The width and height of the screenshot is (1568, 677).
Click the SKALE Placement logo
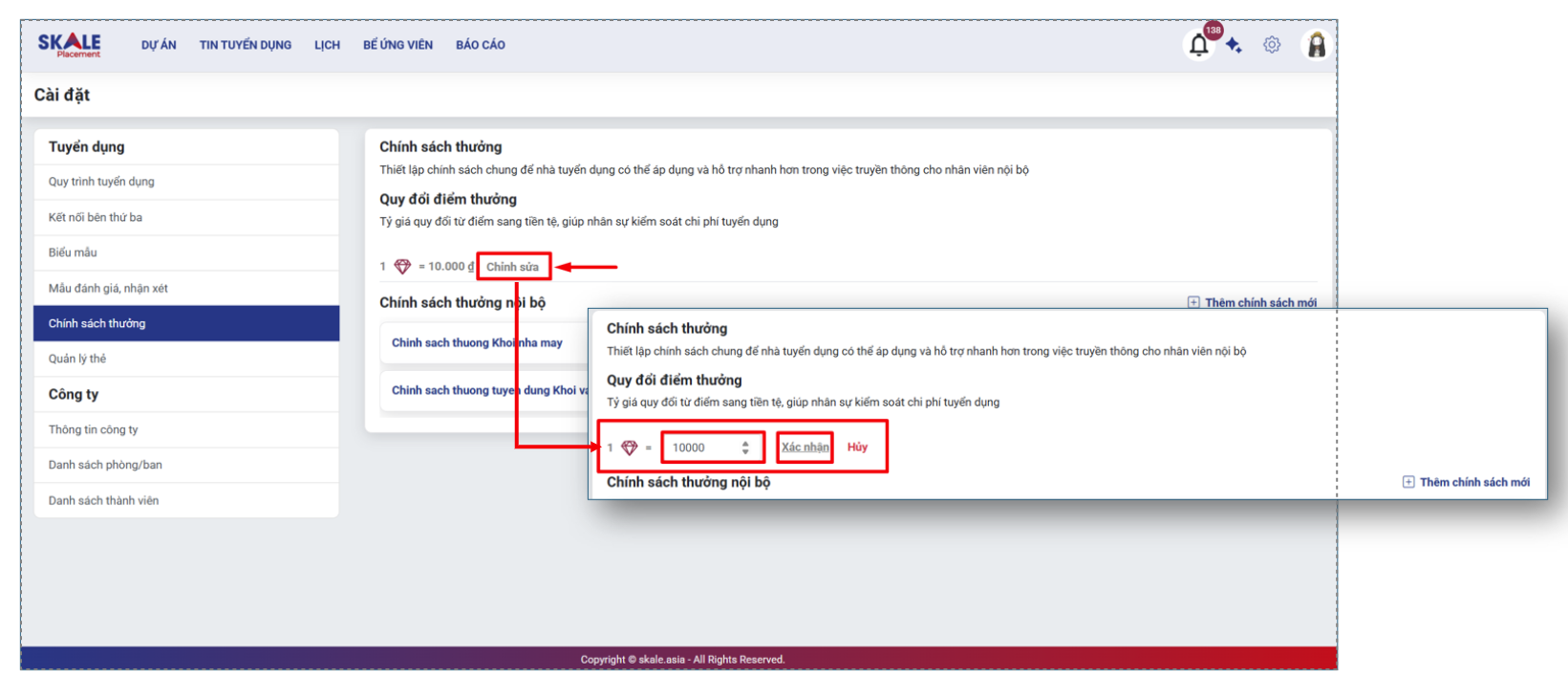tap(69, 44)
